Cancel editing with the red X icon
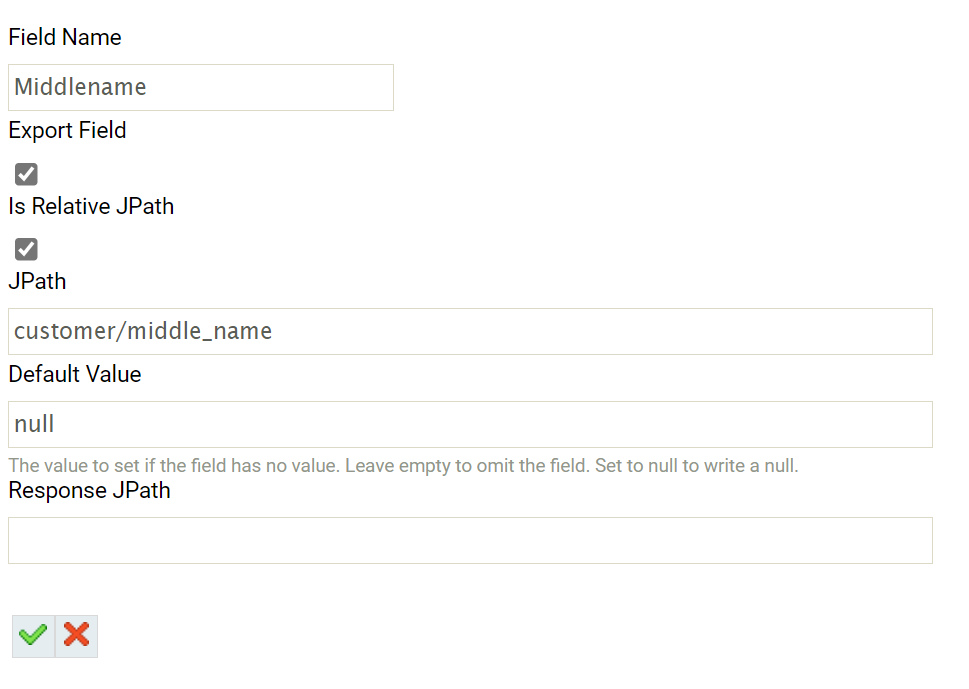Viewport: 969px width, 689px height. [x=76, y=635]
